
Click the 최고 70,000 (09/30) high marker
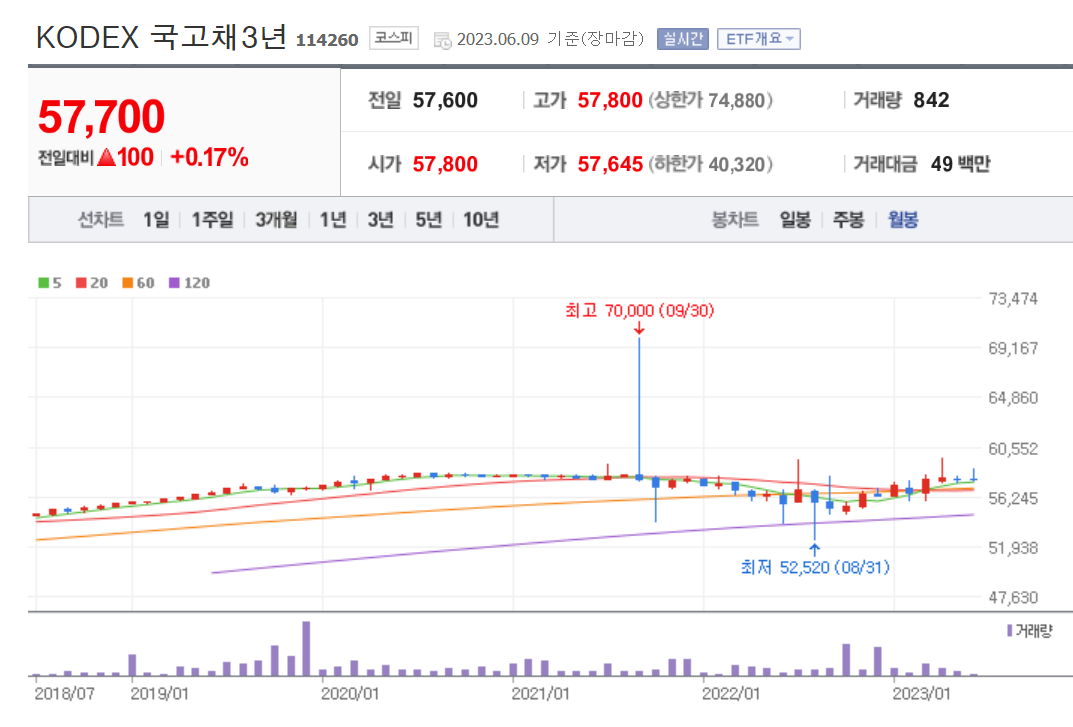coord(639,311)
